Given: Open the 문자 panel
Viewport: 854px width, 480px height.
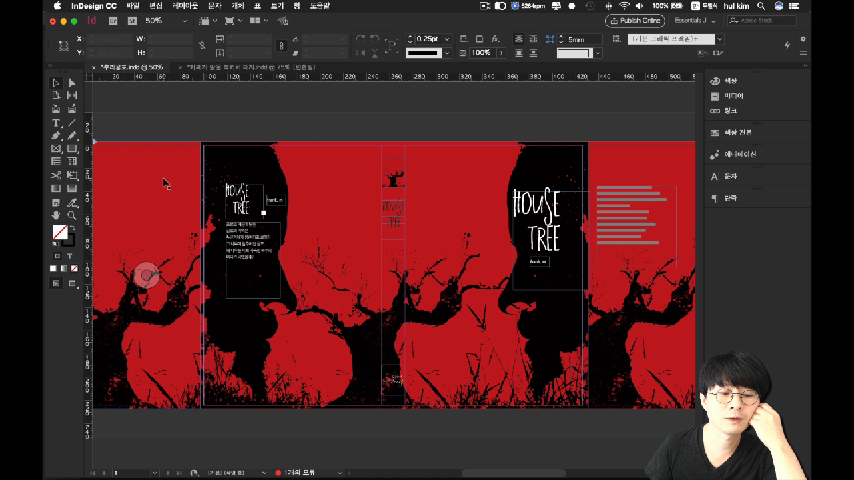Looking at the screenshot, I should coord(730,177).
